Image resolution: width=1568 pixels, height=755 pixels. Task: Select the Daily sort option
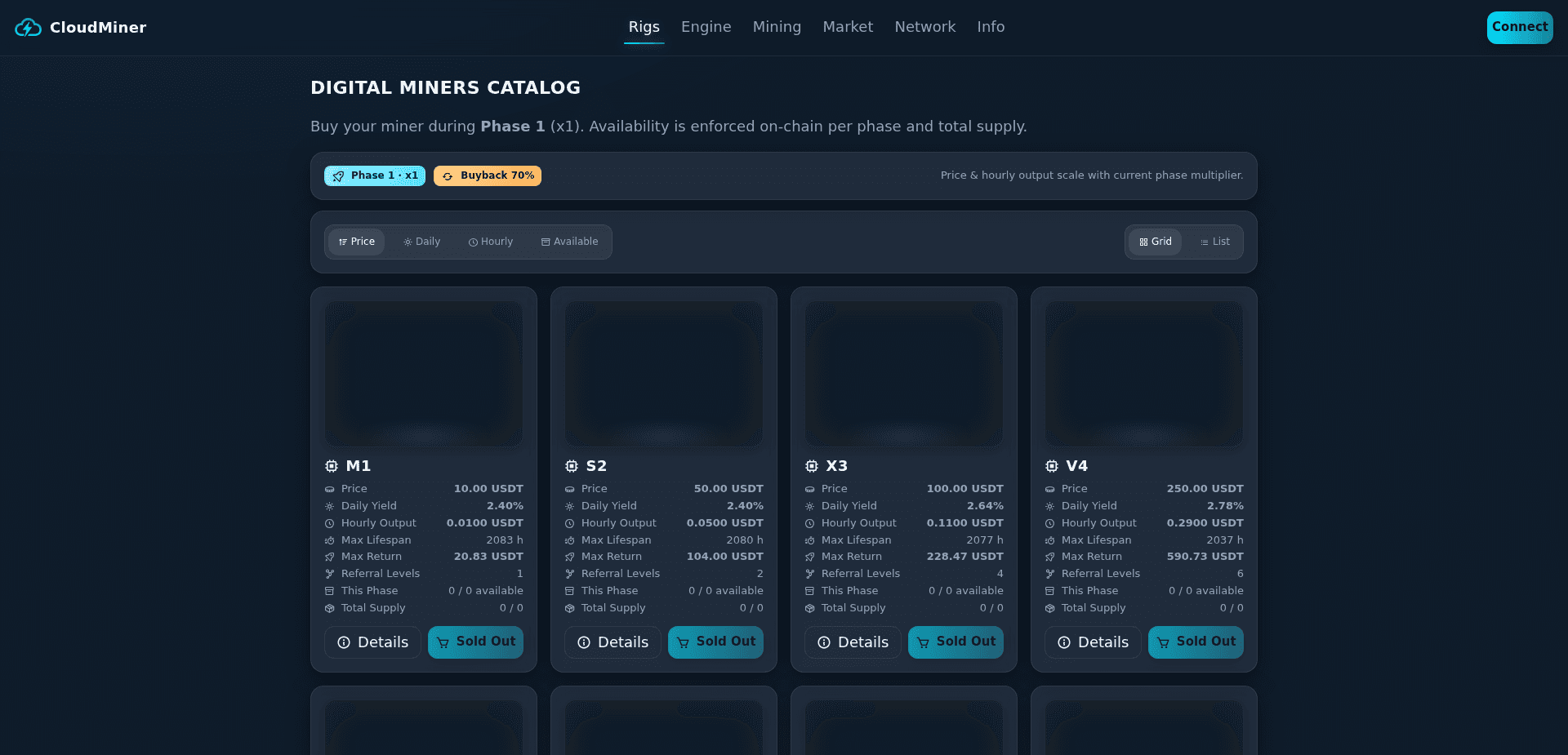tap(421, 242)
